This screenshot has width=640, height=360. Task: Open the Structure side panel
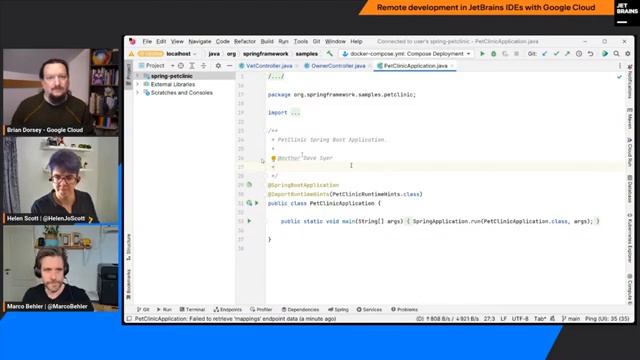coord(129,247)
